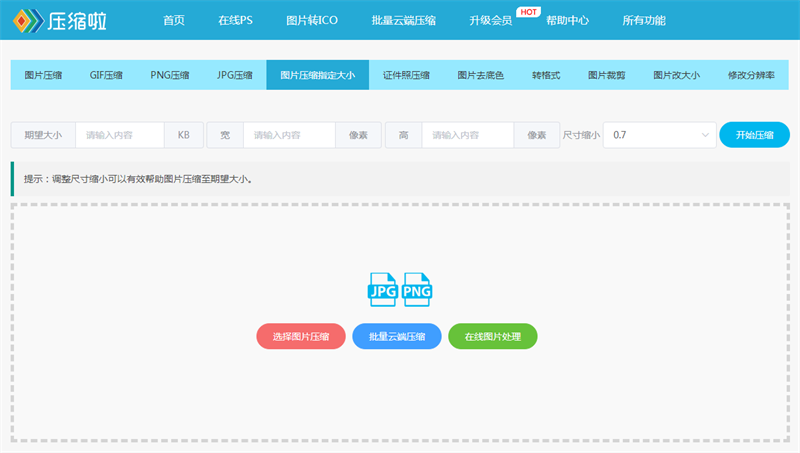Click the 压缩啦 logo icon
Screen dimensions: 800x453
pos(29,21)
